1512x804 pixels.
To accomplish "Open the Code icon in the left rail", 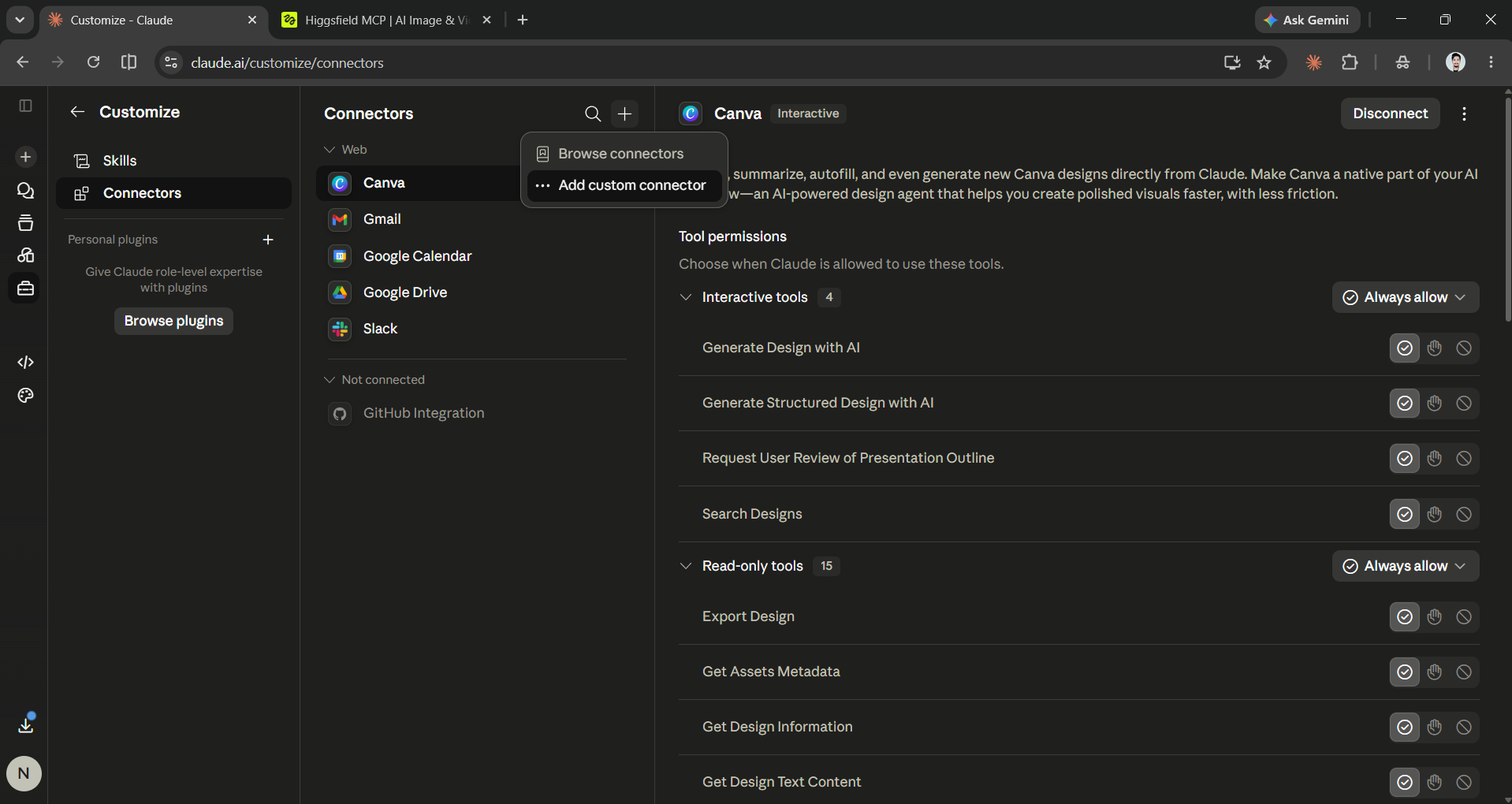I will (25, 362).
